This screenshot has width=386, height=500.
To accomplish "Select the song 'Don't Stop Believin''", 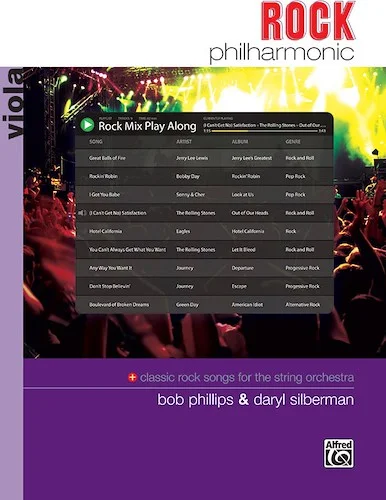I will pyautogui.click(x=110, y=286).
